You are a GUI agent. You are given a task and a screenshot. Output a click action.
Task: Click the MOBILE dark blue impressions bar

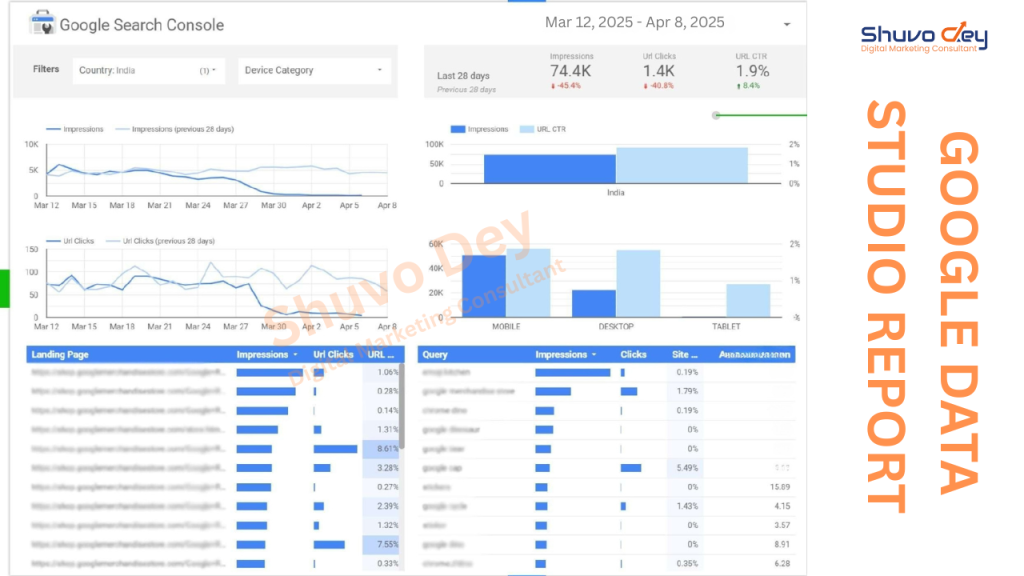484,287
